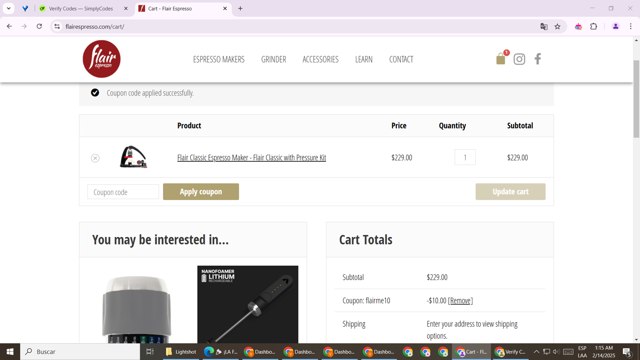Open a new browser tab
The width and height of the screenshot is (640, 360).
(x=240, y=8)
